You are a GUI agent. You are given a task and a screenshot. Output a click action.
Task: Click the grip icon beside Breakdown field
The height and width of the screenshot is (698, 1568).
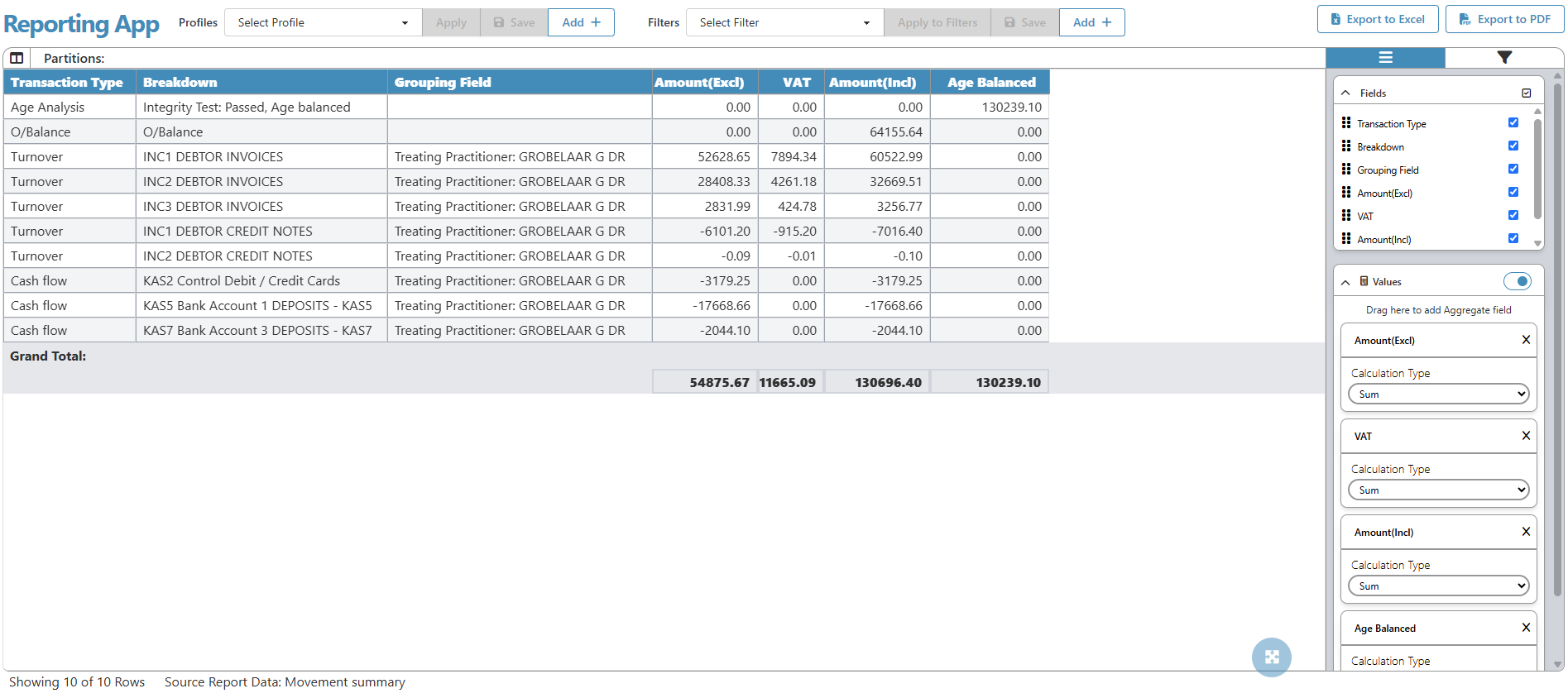click(x=1346, y=146)
